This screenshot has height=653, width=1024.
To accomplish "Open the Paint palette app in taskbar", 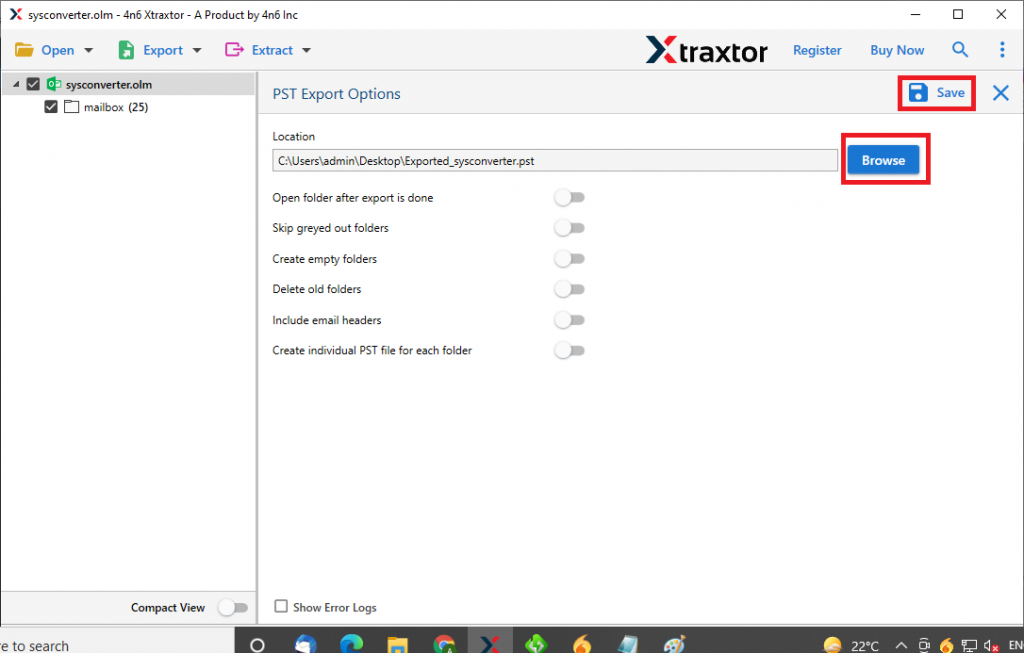I will pyautogui.click(x=674, y=644).
